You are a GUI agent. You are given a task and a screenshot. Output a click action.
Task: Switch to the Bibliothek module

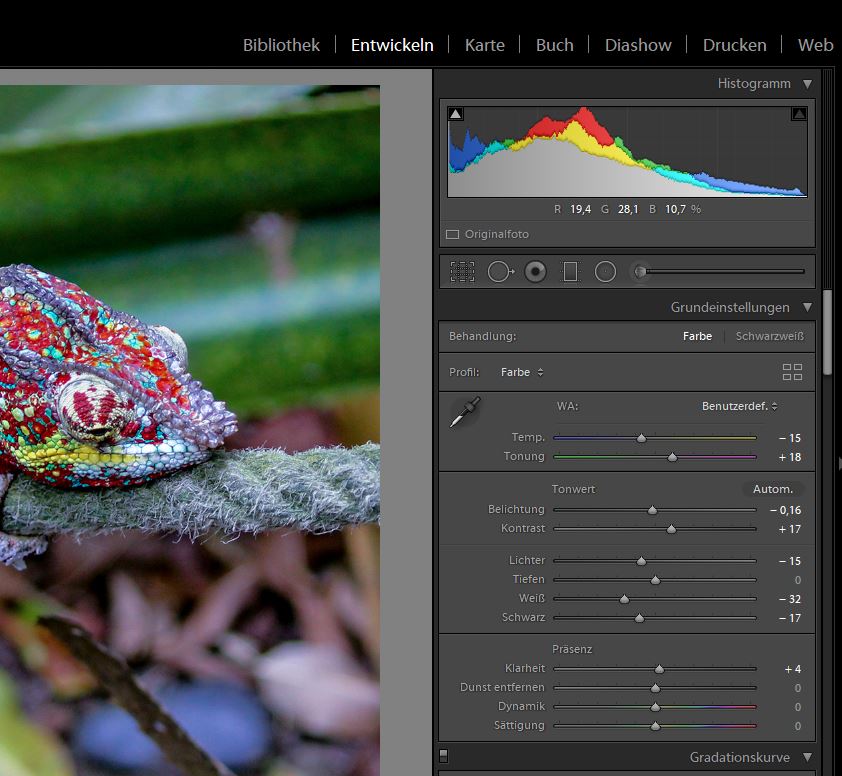pyautogui.click(x=280, y=44)
